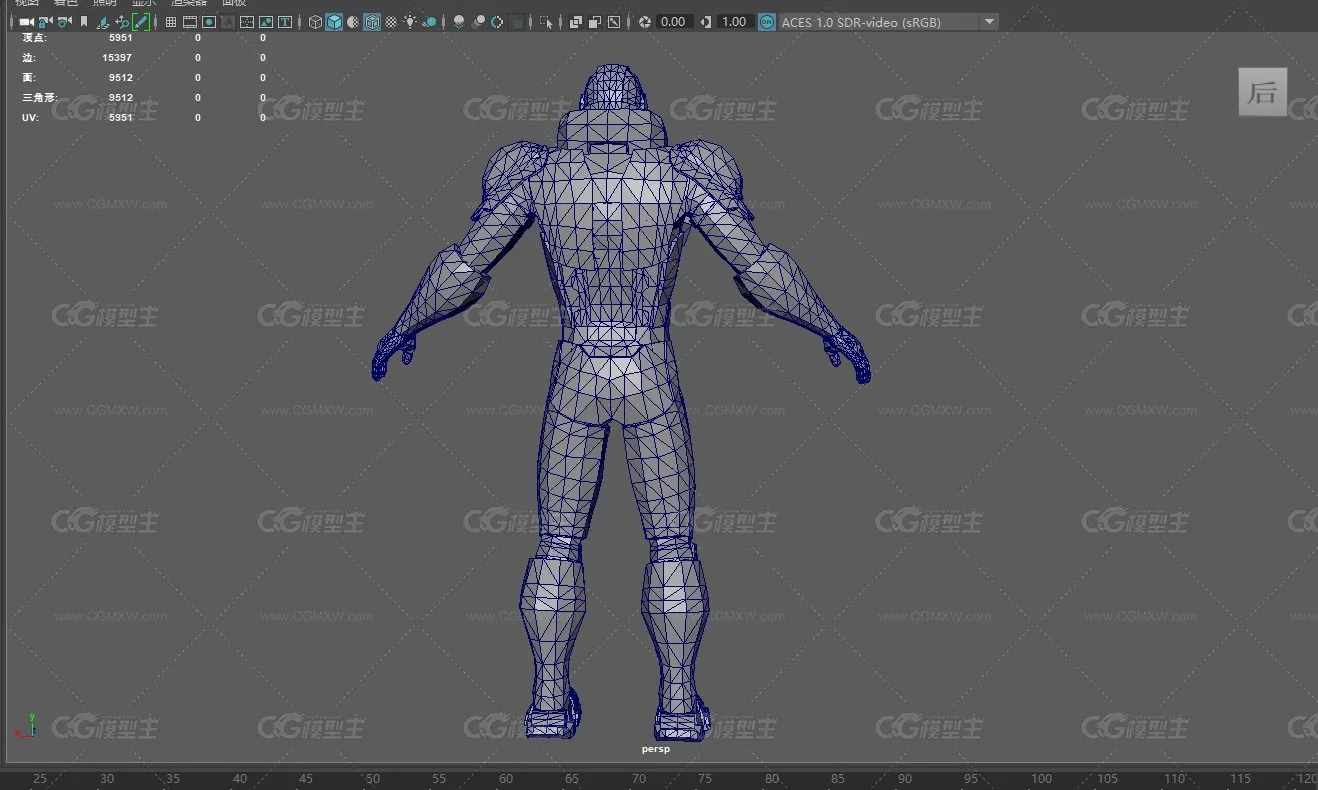Toggle Textured checker display icon
This screenshot has width=1318, height=790.
[x=391, y=22]
